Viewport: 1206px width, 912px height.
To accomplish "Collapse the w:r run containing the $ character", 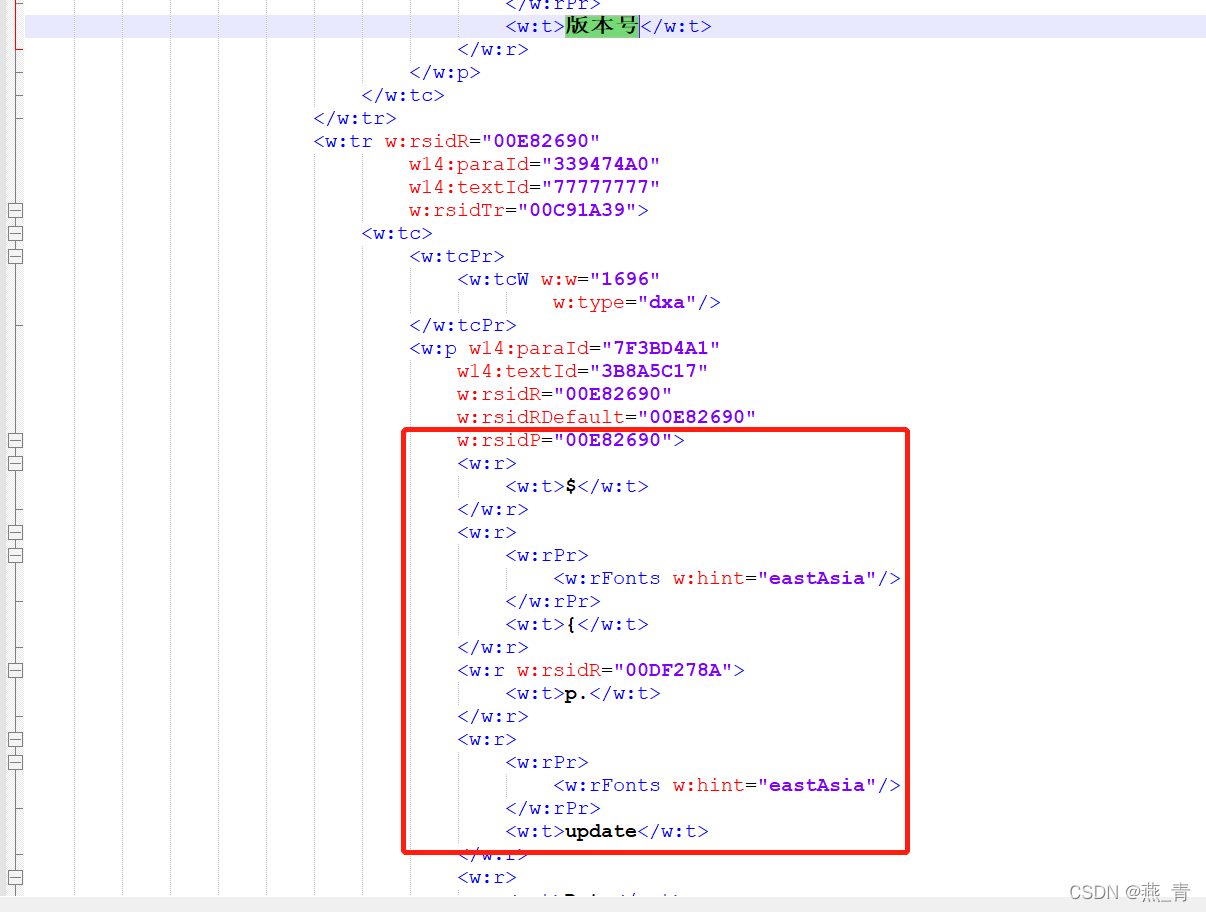I will 14,461.
